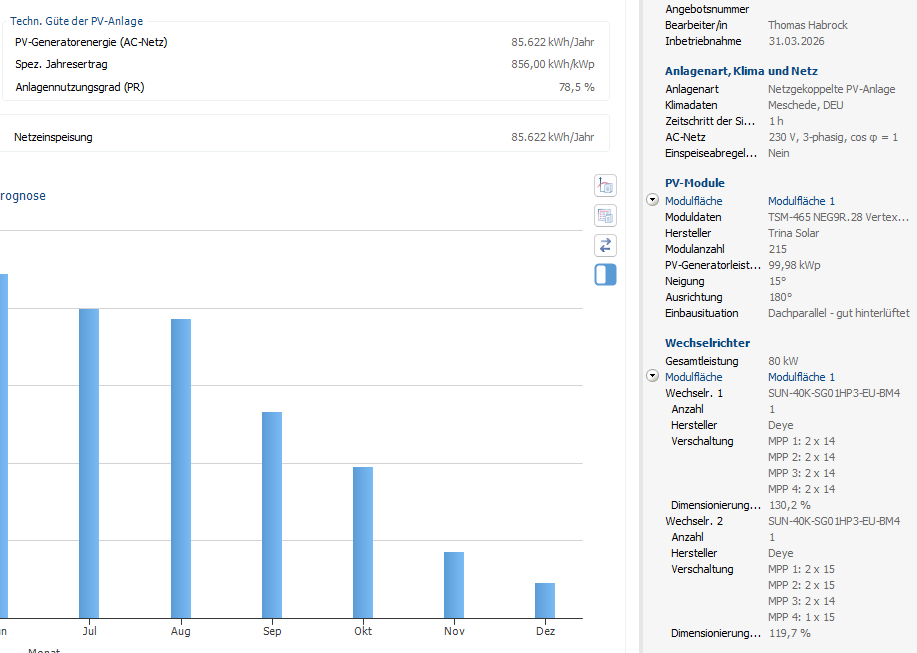Select 'Modulfläche 1' value under PV-Module
The width and height of the screenshot is (917, 653).
tap(801, 201)
